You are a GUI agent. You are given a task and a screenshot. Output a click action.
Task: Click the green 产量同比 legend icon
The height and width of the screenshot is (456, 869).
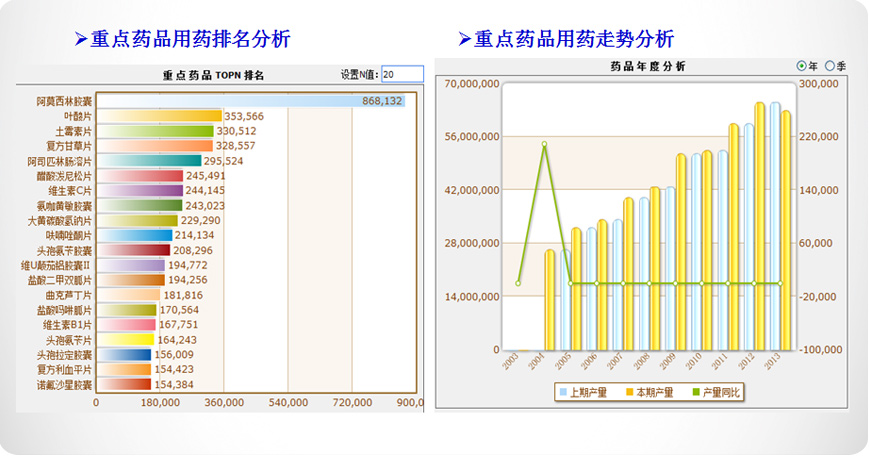tap(695, 393)
